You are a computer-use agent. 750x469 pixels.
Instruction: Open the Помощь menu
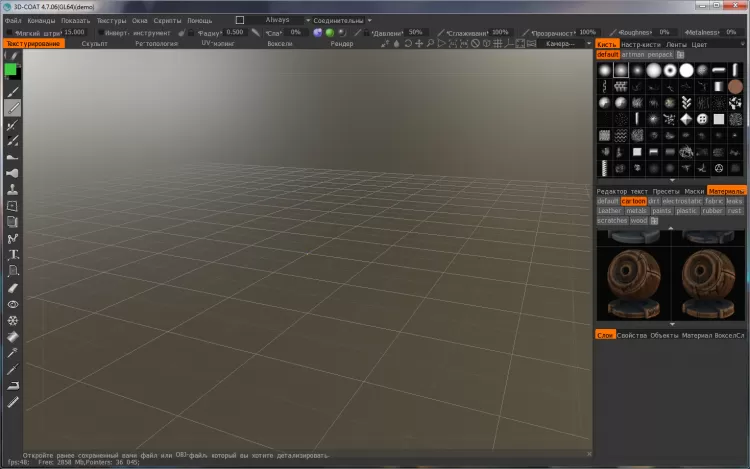coord(199,21)
